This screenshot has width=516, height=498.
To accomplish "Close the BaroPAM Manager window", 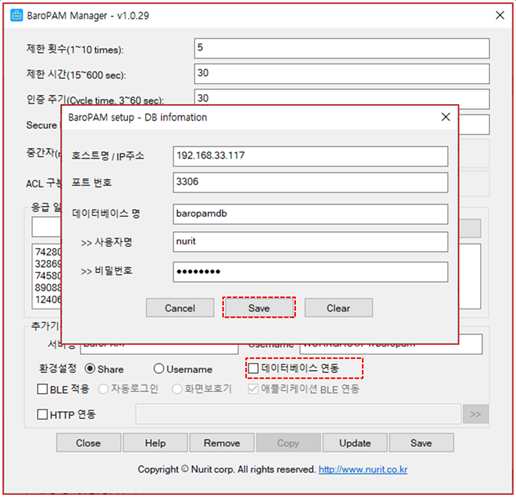I will click(500, 15).
